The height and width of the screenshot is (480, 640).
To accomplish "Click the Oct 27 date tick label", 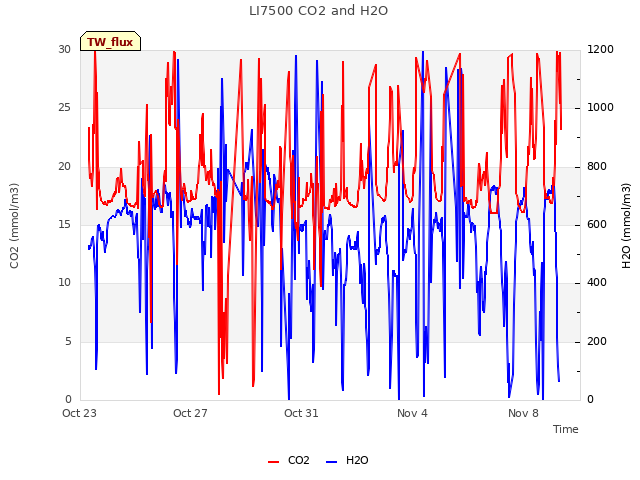I will click(x=190, y=413).
